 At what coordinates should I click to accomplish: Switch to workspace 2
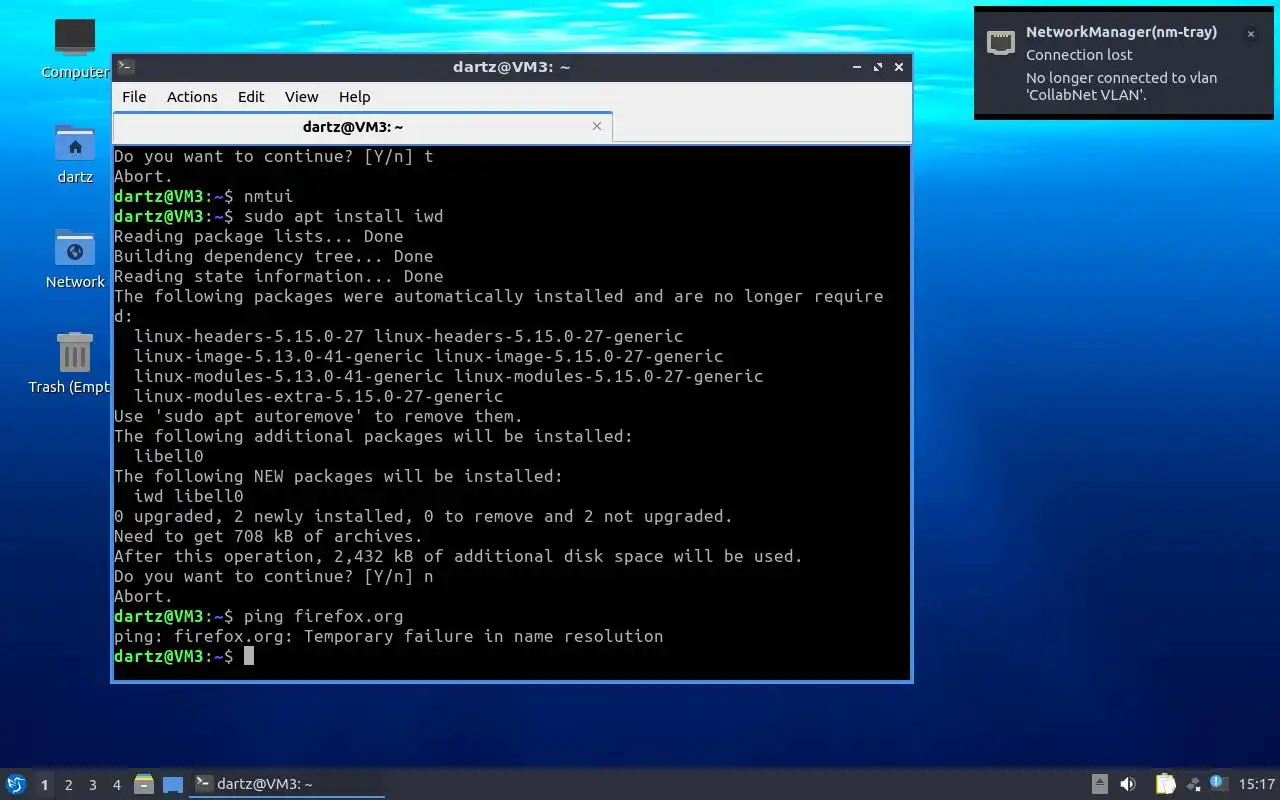pyautogui.click(x=68, y=785)
